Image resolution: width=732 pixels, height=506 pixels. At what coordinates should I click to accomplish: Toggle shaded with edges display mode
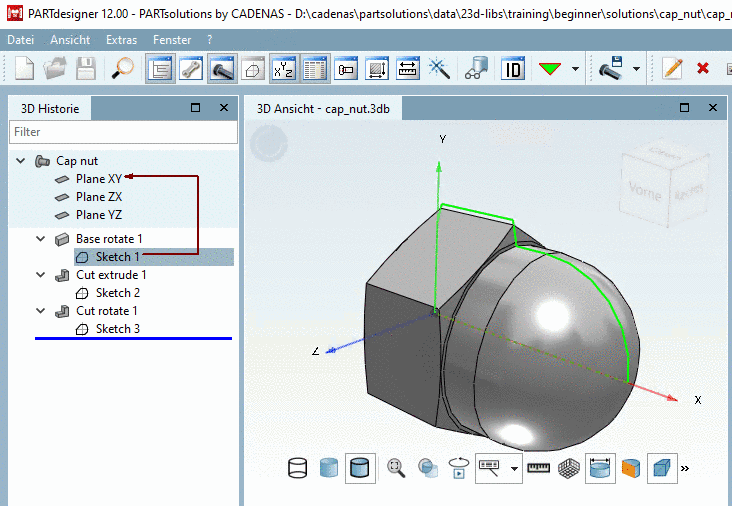(360, 468)
